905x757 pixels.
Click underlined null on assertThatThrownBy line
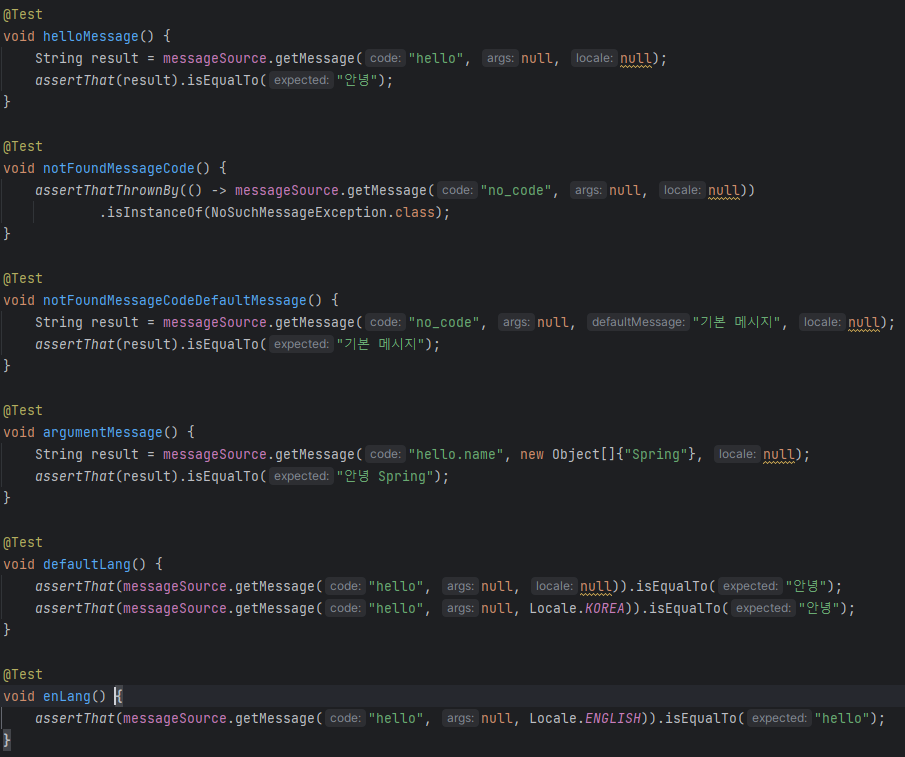point(724,190)
